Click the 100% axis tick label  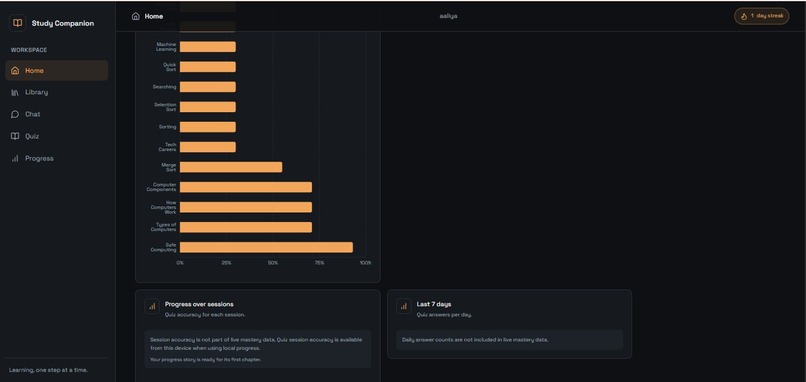[x=365, y=263]
